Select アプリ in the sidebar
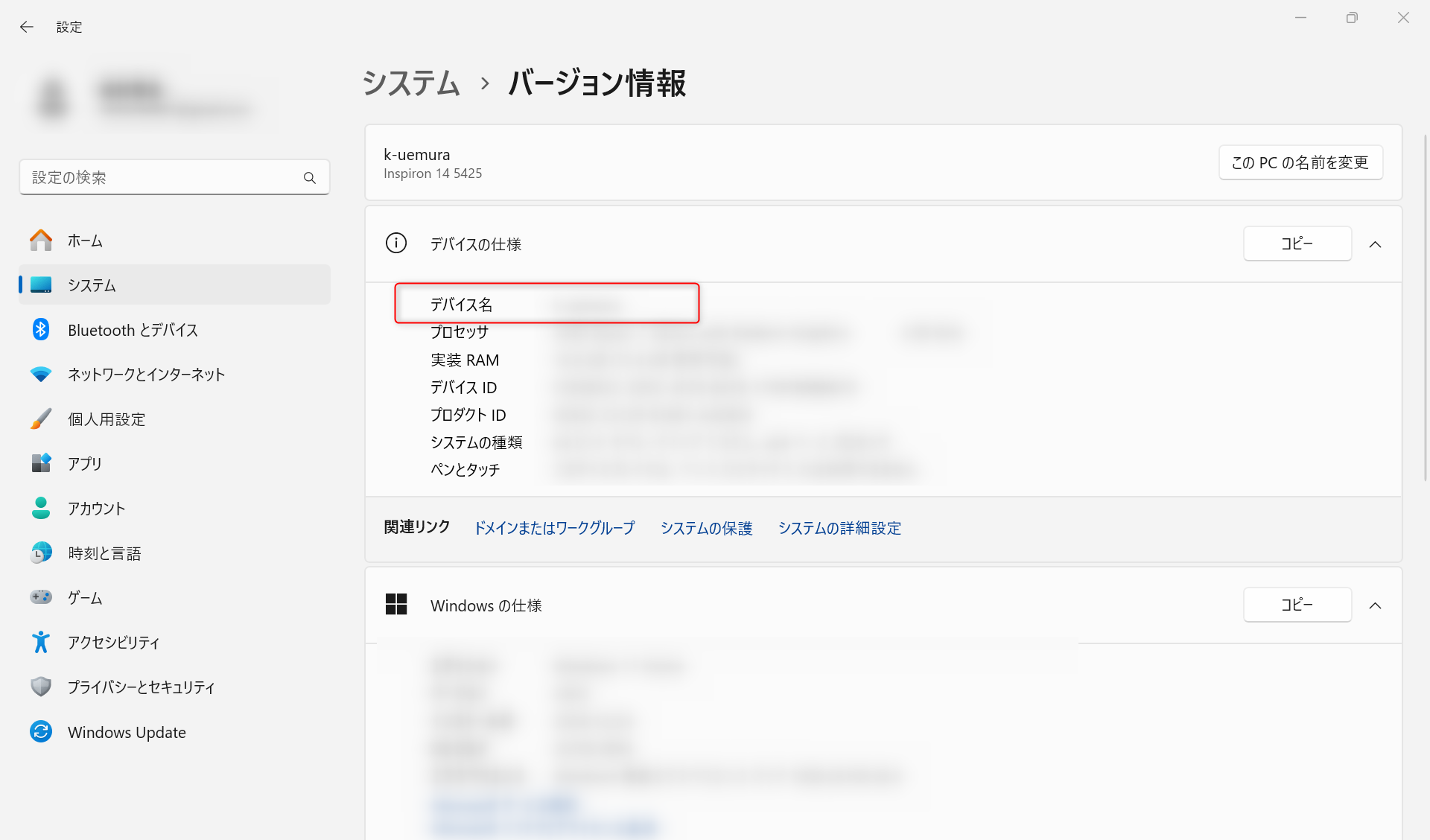 click(x=85, y=464)
